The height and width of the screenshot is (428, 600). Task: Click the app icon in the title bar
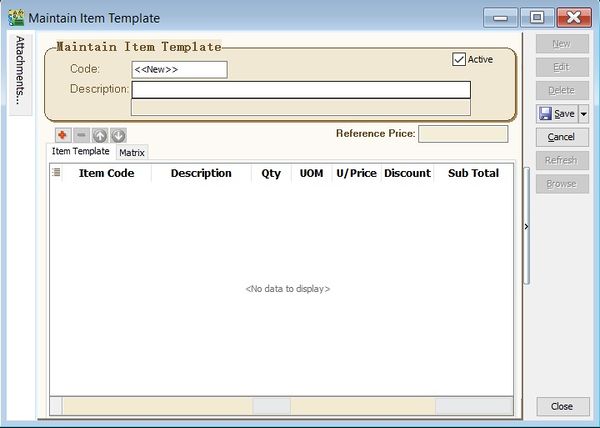15,18
